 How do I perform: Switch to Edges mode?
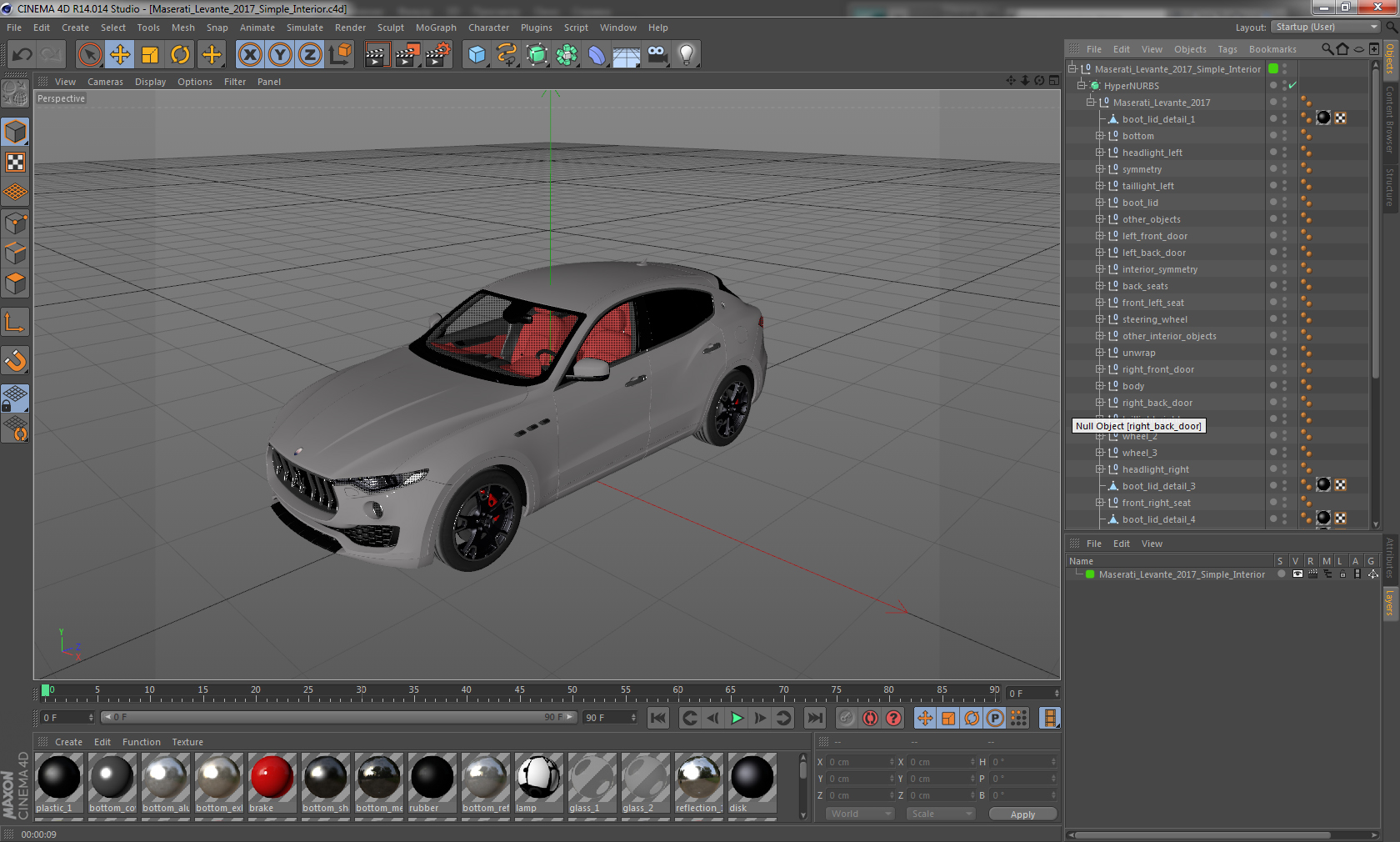[x=15, y=253]
